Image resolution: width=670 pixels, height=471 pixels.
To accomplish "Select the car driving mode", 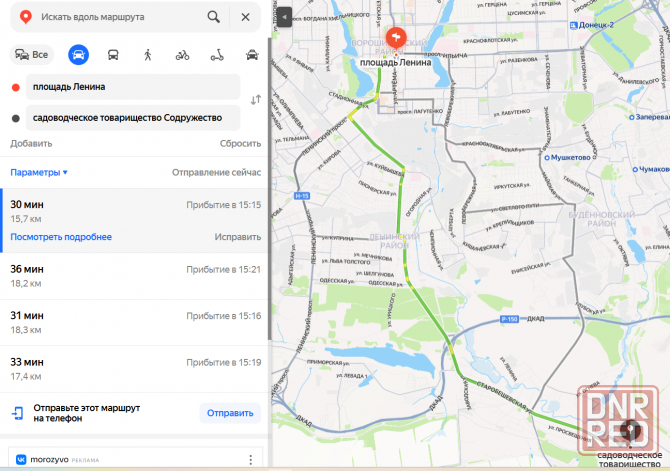I will point(79,55).
